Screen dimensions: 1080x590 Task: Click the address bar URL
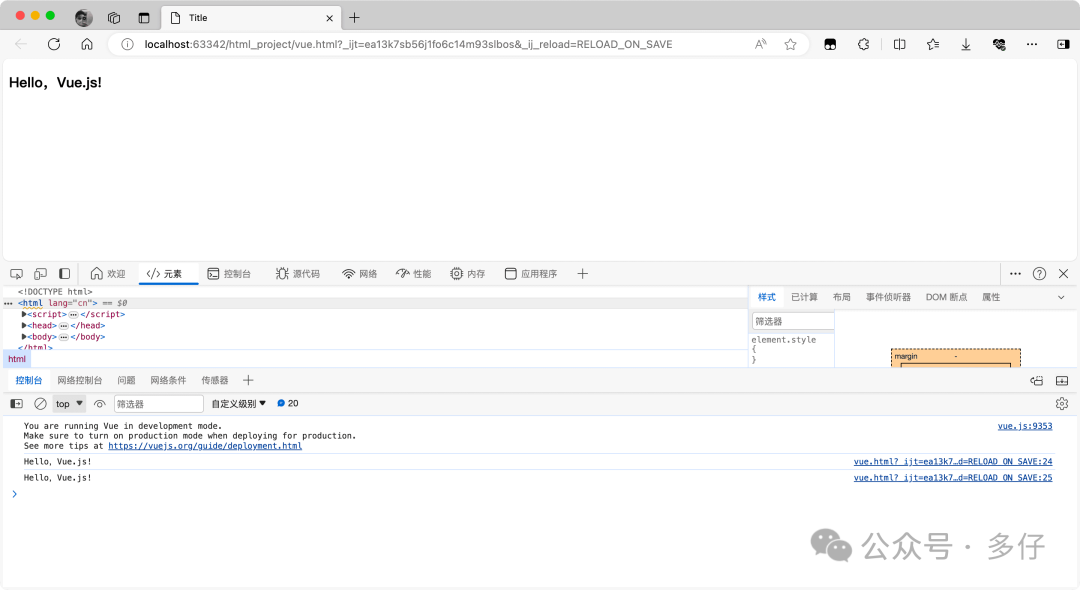(x=408, y=44)
